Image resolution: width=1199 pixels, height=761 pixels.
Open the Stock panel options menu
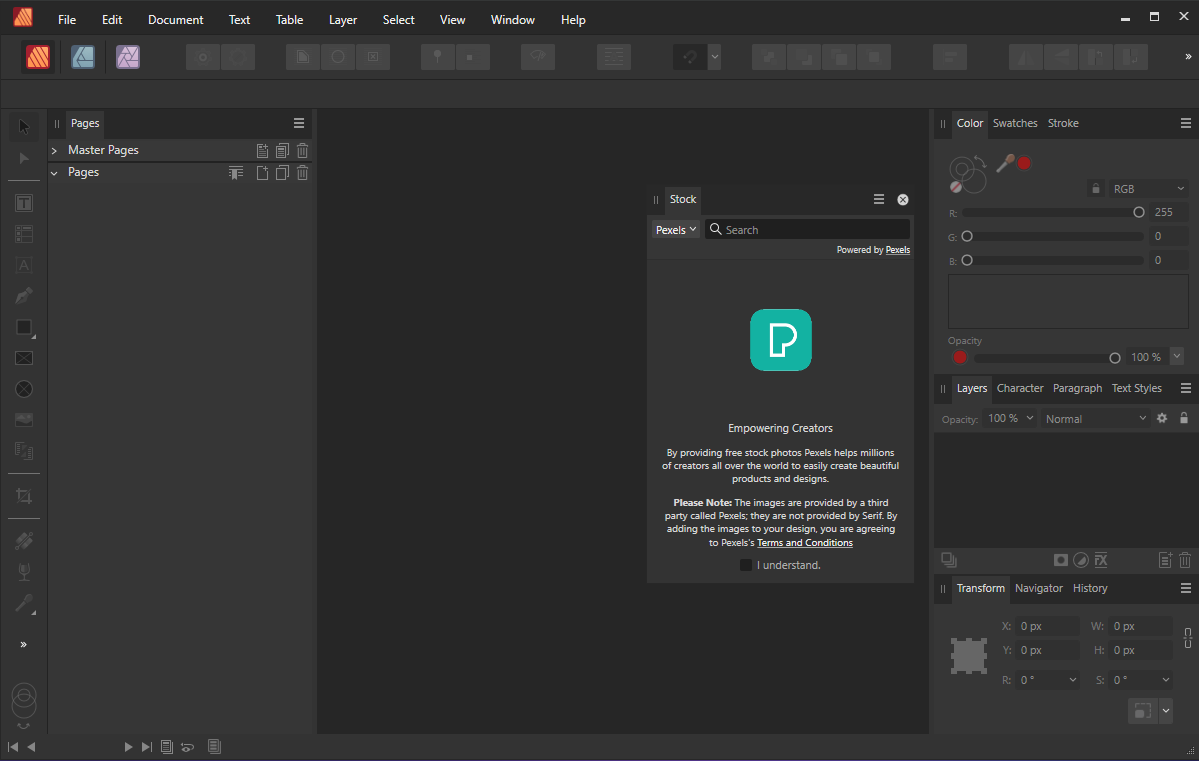click(879, 200)
